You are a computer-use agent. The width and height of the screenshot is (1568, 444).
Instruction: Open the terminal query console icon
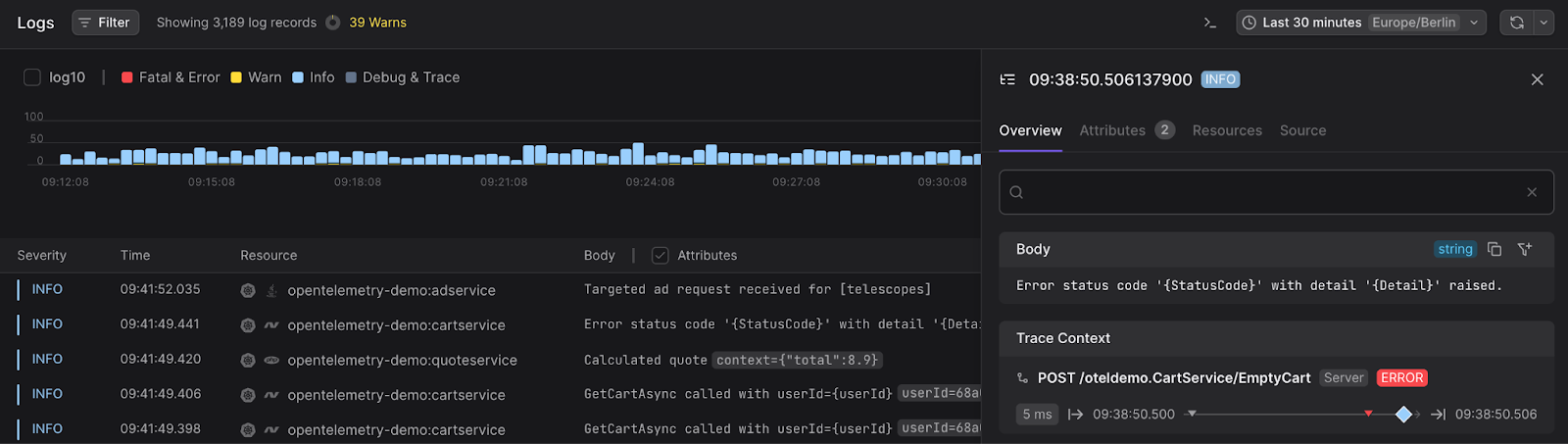click(x=1210, y=23)
